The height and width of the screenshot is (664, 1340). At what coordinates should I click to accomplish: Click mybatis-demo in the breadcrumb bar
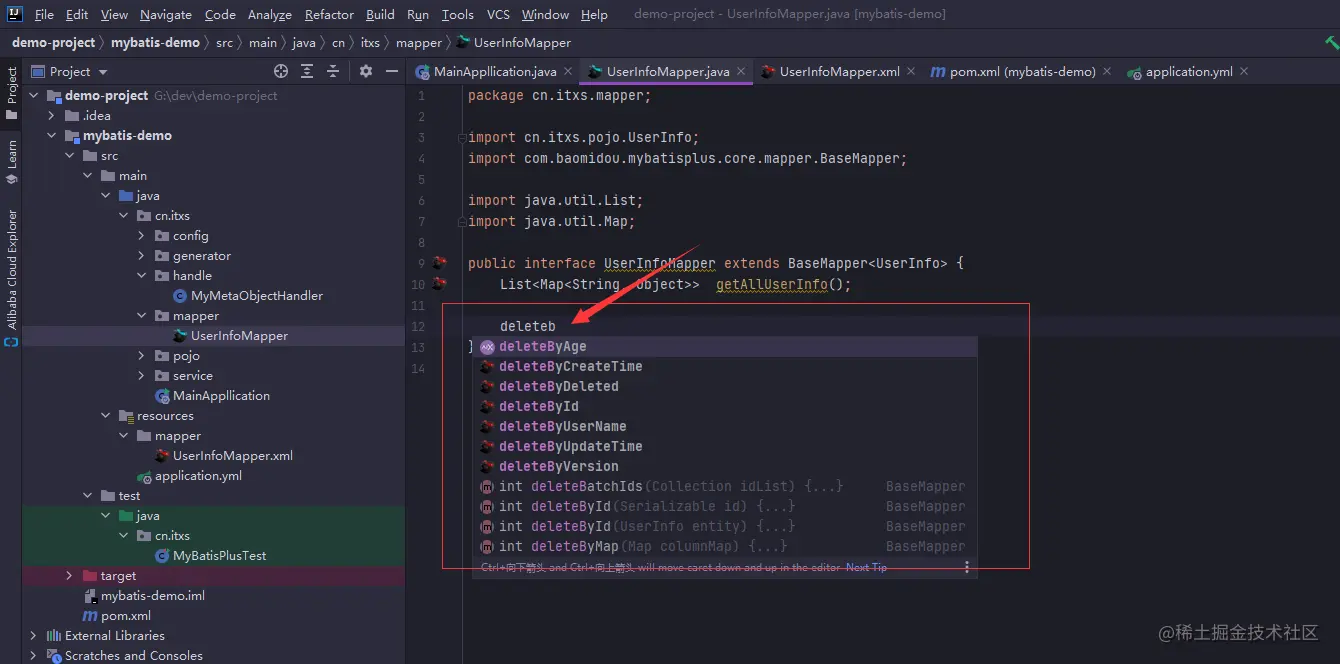coord(155,43)
